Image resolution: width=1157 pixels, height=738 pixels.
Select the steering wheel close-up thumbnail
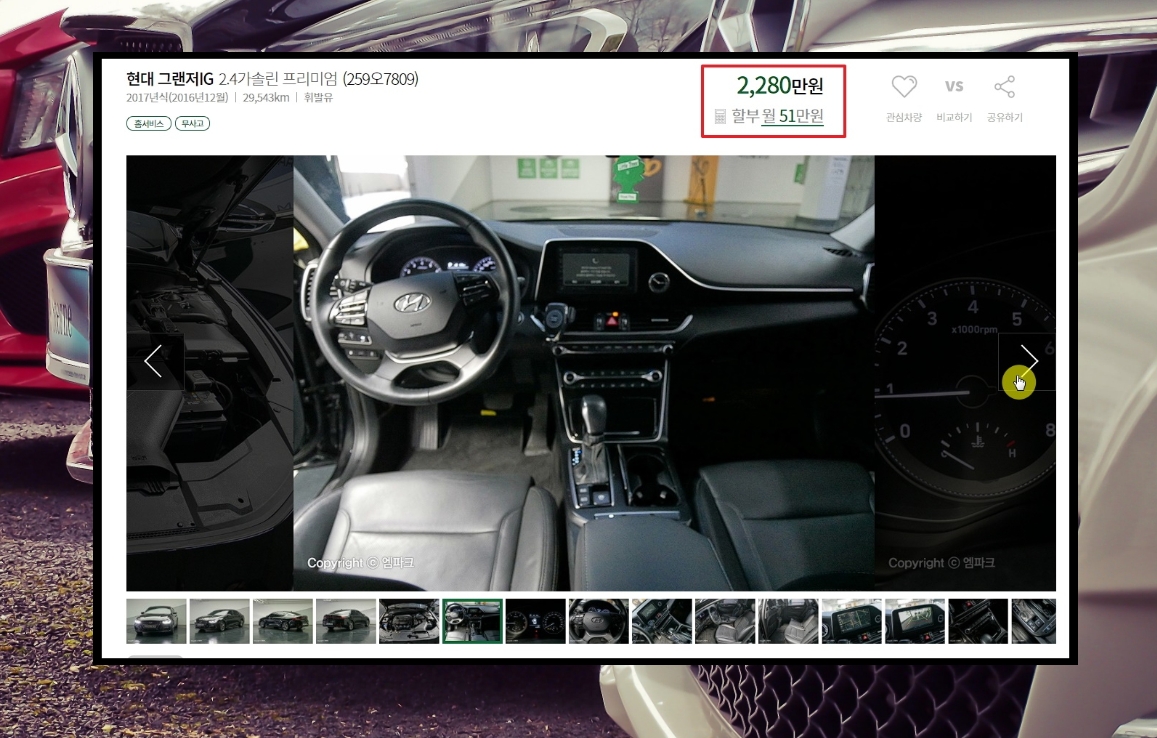[x=599, y=621]
